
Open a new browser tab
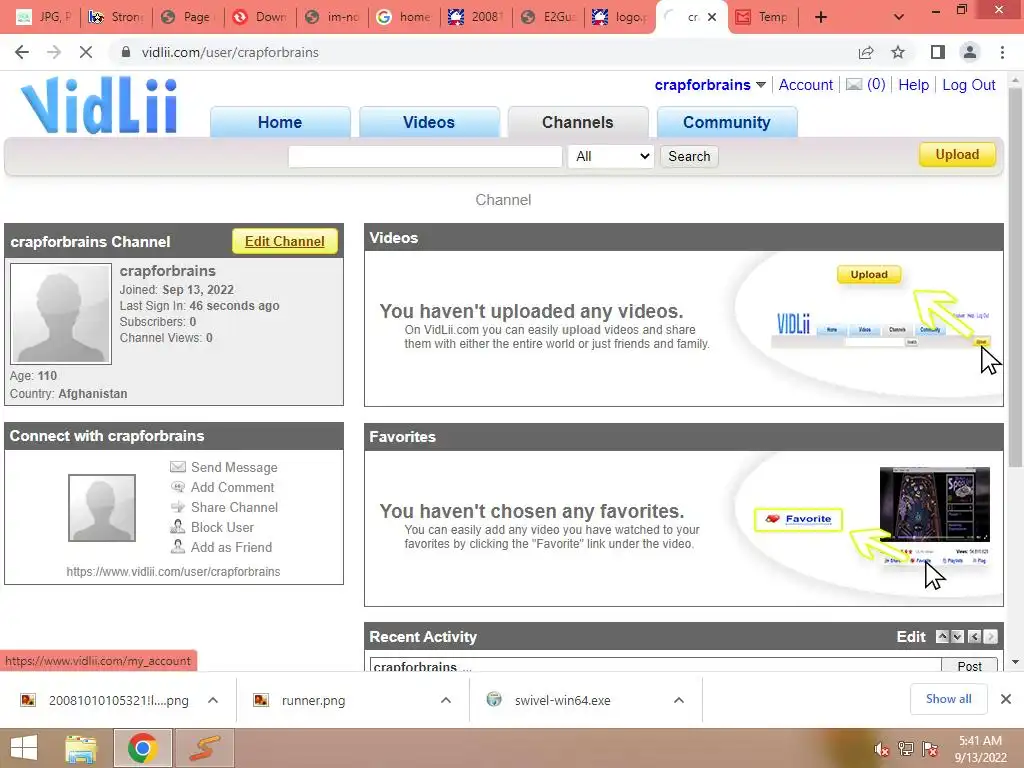click(821, 18)
